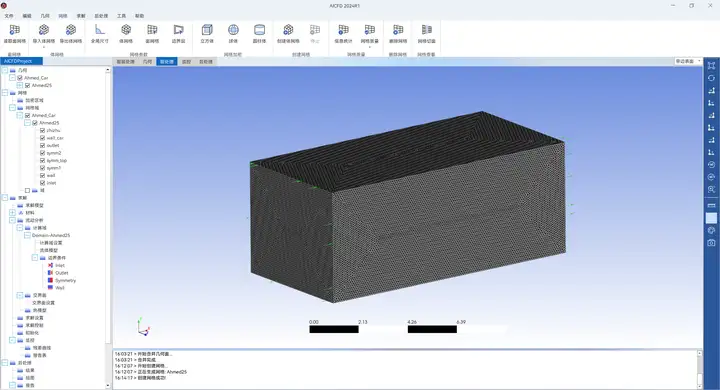Click the Outlet boundary condition icon
Screen dimensions: 720x390
pos(51,272)
